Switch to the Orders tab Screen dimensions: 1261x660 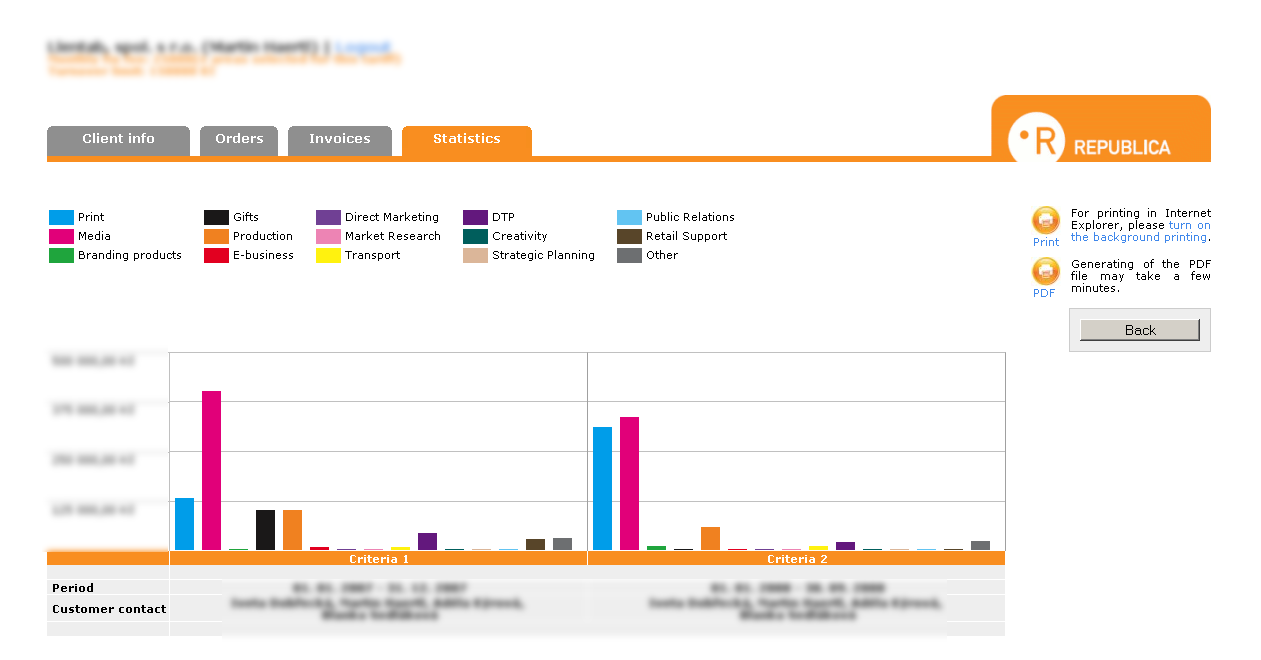click(239, 140)
